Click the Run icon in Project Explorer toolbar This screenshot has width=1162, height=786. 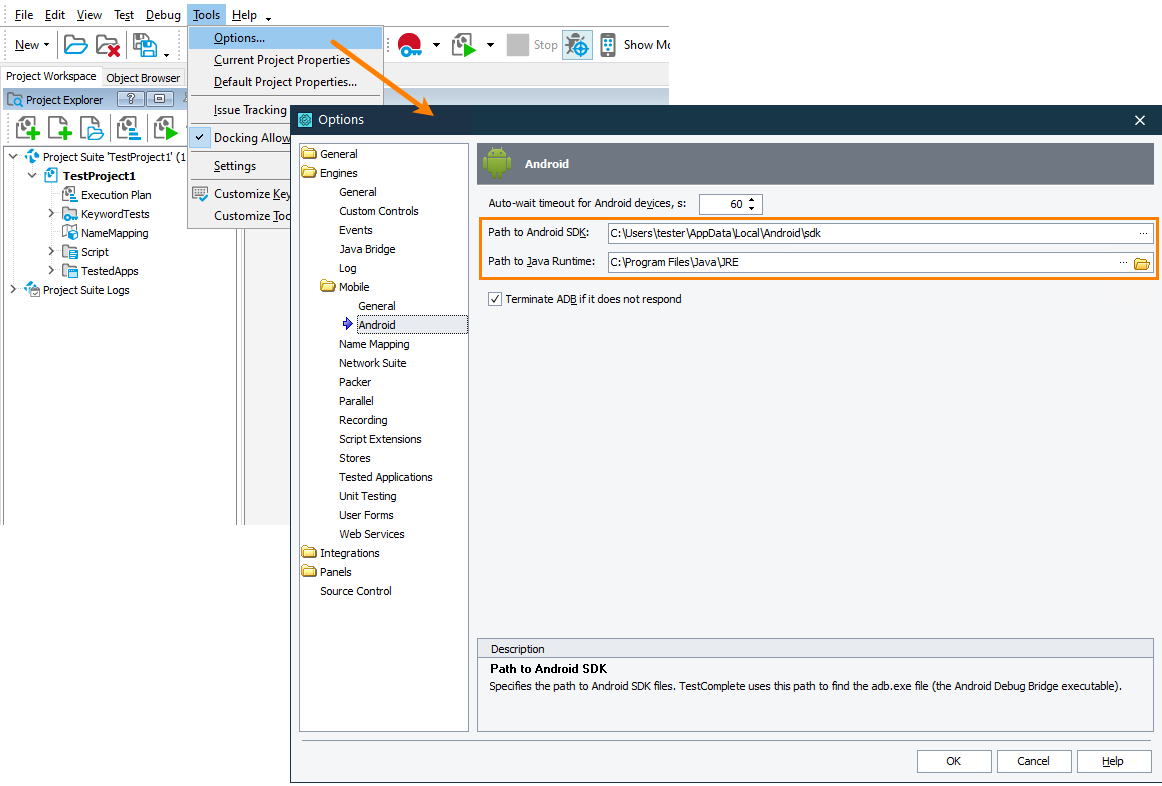click(x=165, y=129)
